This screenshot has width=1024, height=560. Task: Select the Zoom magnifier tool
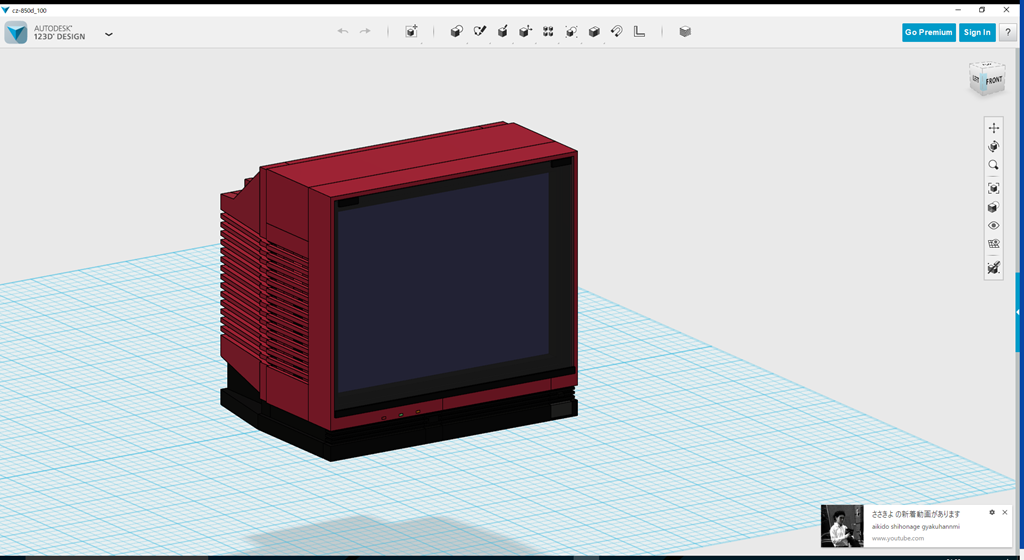(x=993, y=165)
